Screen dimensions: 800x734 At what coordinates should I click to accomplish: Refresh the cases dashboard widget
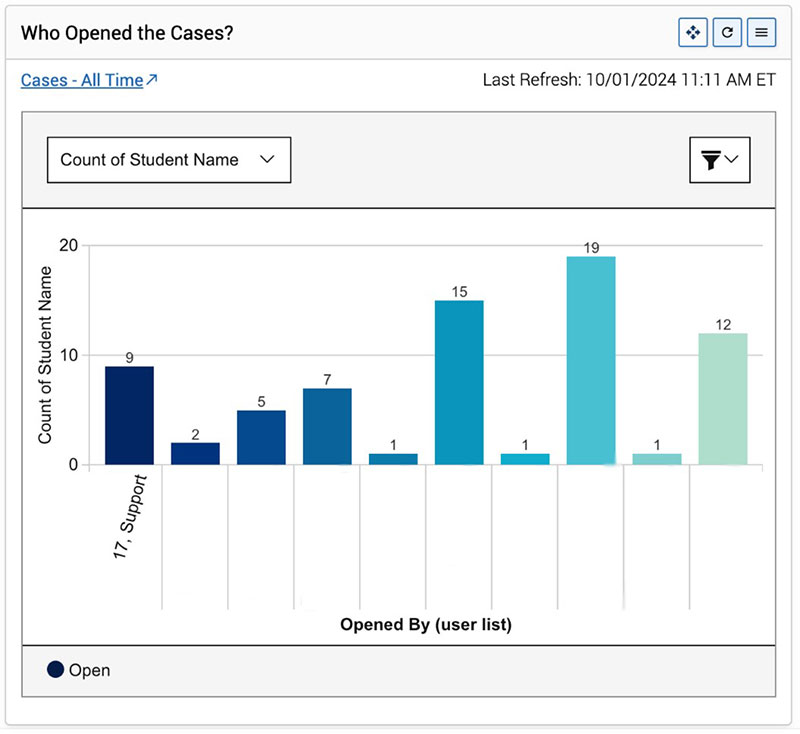click(728, 32)
